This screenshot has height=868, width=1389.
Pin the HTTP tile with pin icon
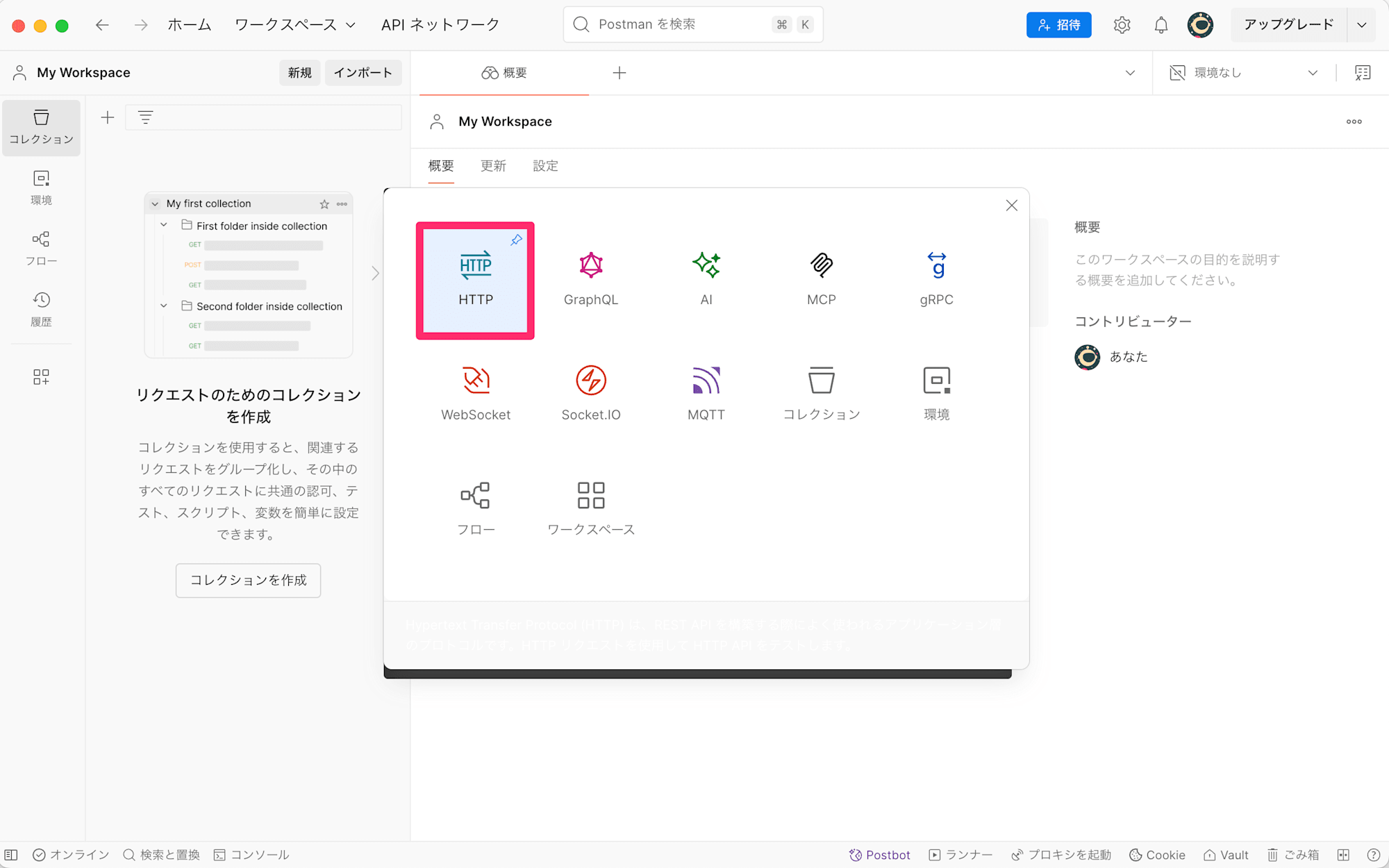[516, 240]
